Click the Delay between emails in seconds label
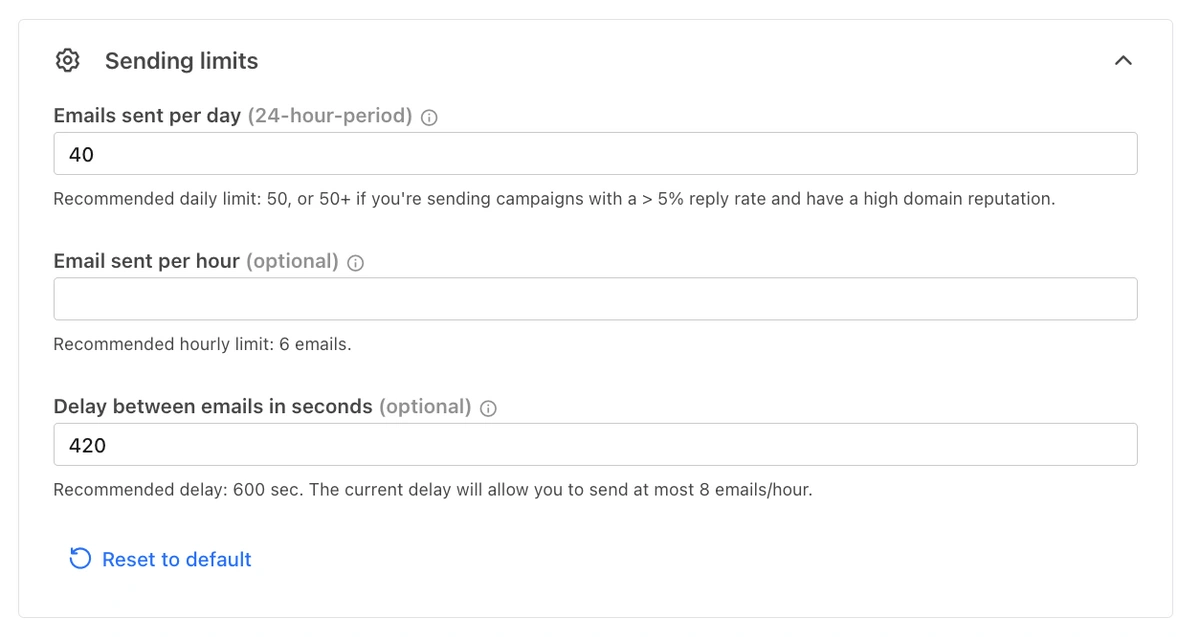The image size is (1200, 637). coord(213,407)
